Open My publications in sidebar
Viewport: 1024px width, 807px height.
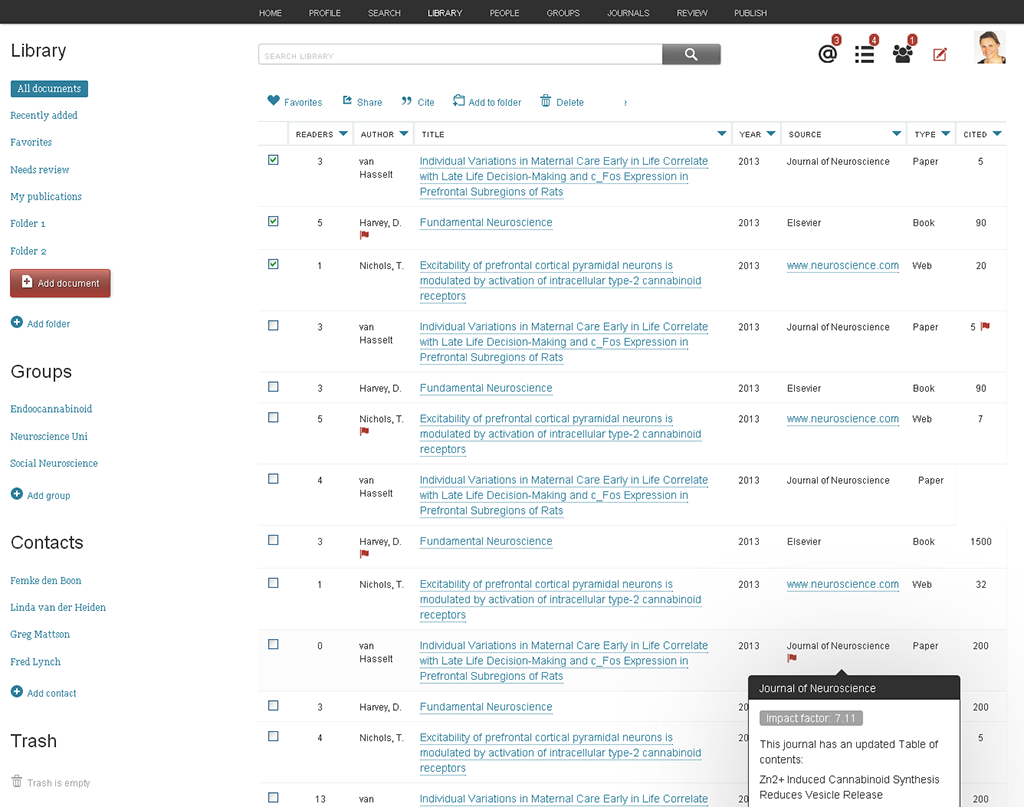46,197
